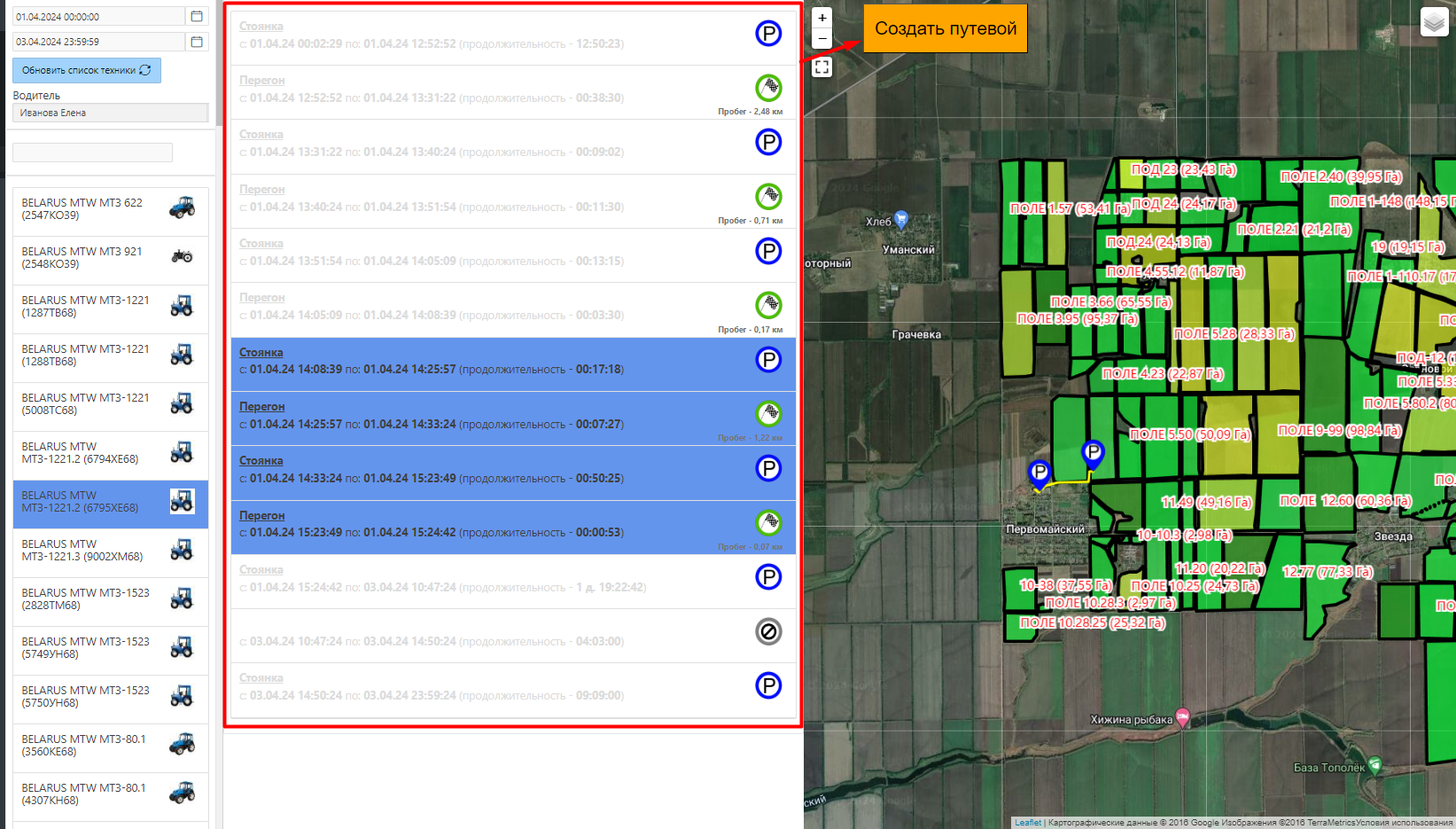Open the Перегон link starting 15:23:49
The image size is (1456, 829).
[x=261, y=515]
